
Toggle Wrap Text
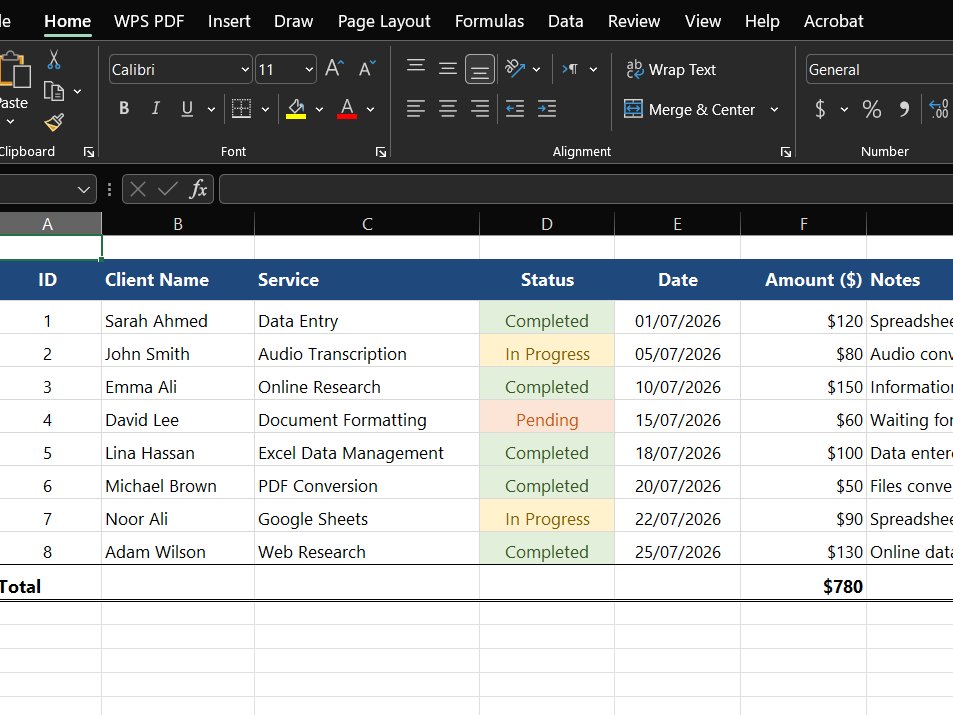click(x=671, y=69)
